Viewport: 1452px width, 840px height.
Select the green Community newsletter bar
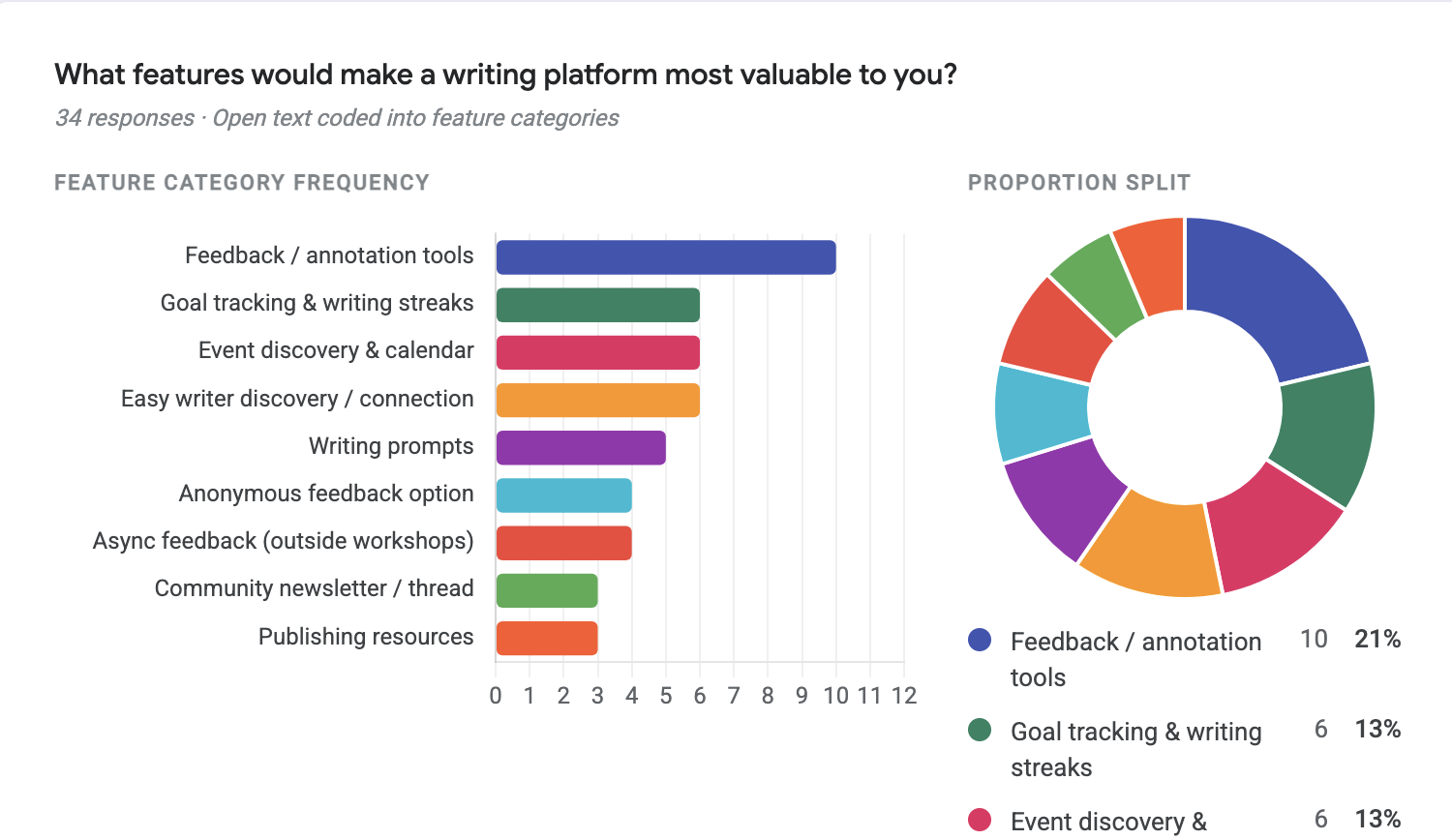click(547, 590)
